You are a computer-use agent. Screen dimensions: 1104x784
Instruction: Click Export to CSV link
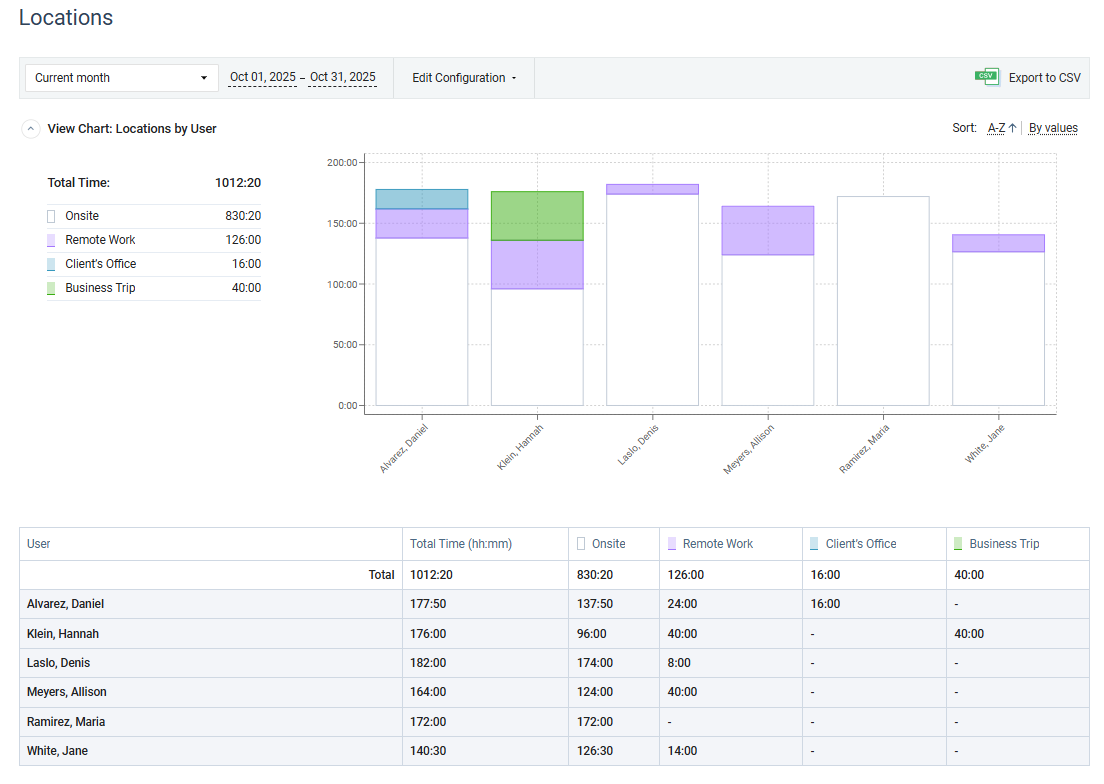(x=1044, y=78)
